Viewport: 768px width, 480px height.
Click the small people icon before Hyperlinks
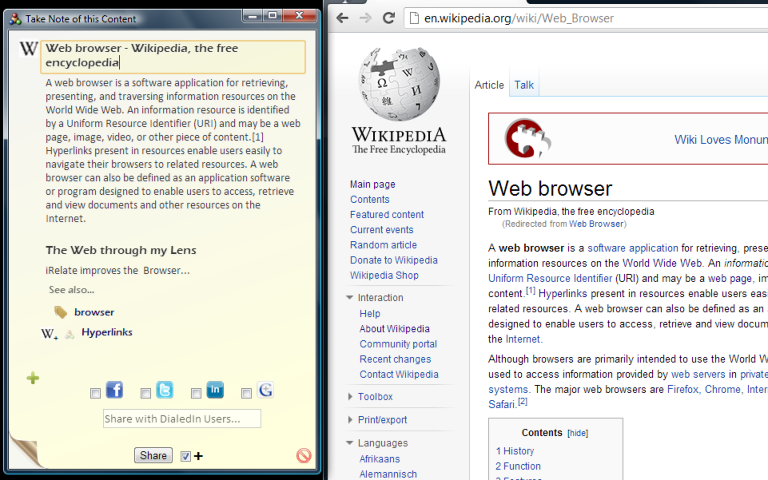(x=70, y=335)
